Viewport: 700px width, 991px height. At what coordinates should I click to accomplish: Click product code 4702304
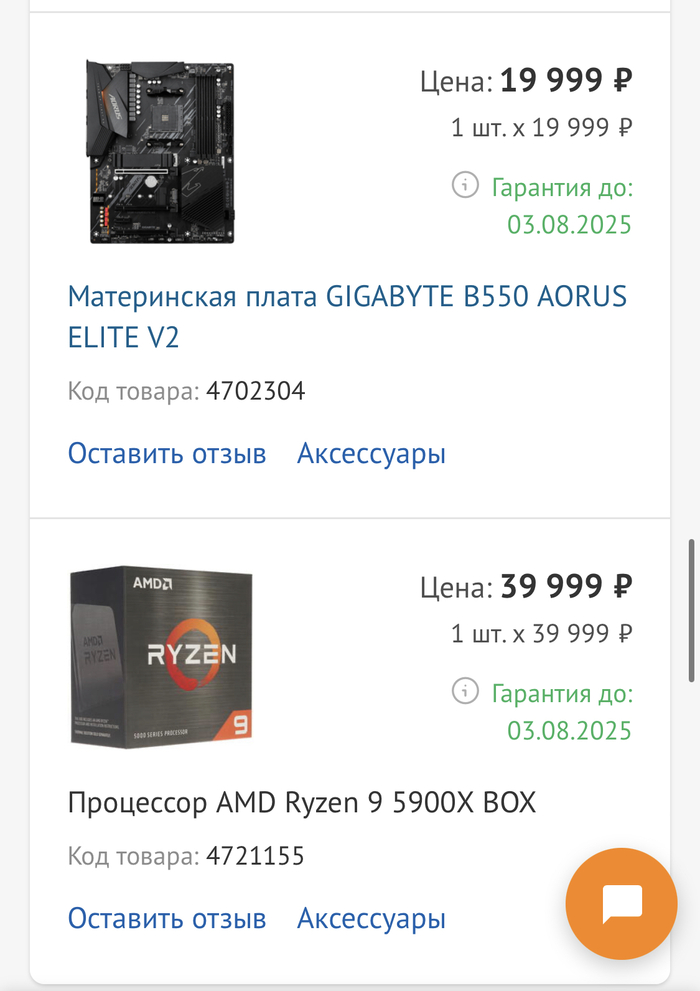click(x=255, y=391)
